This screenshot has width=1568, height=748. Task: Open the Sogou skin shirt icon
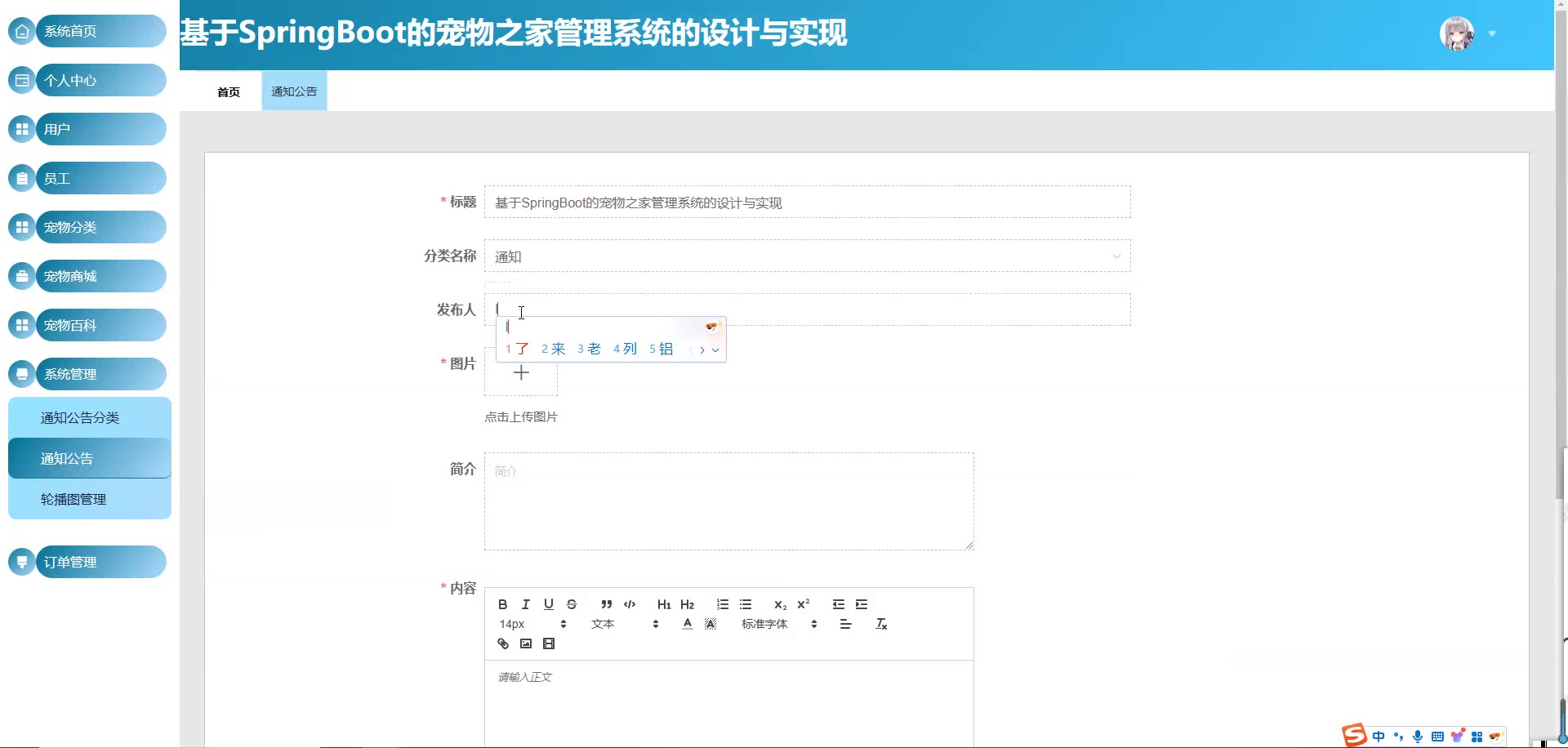1457,737
